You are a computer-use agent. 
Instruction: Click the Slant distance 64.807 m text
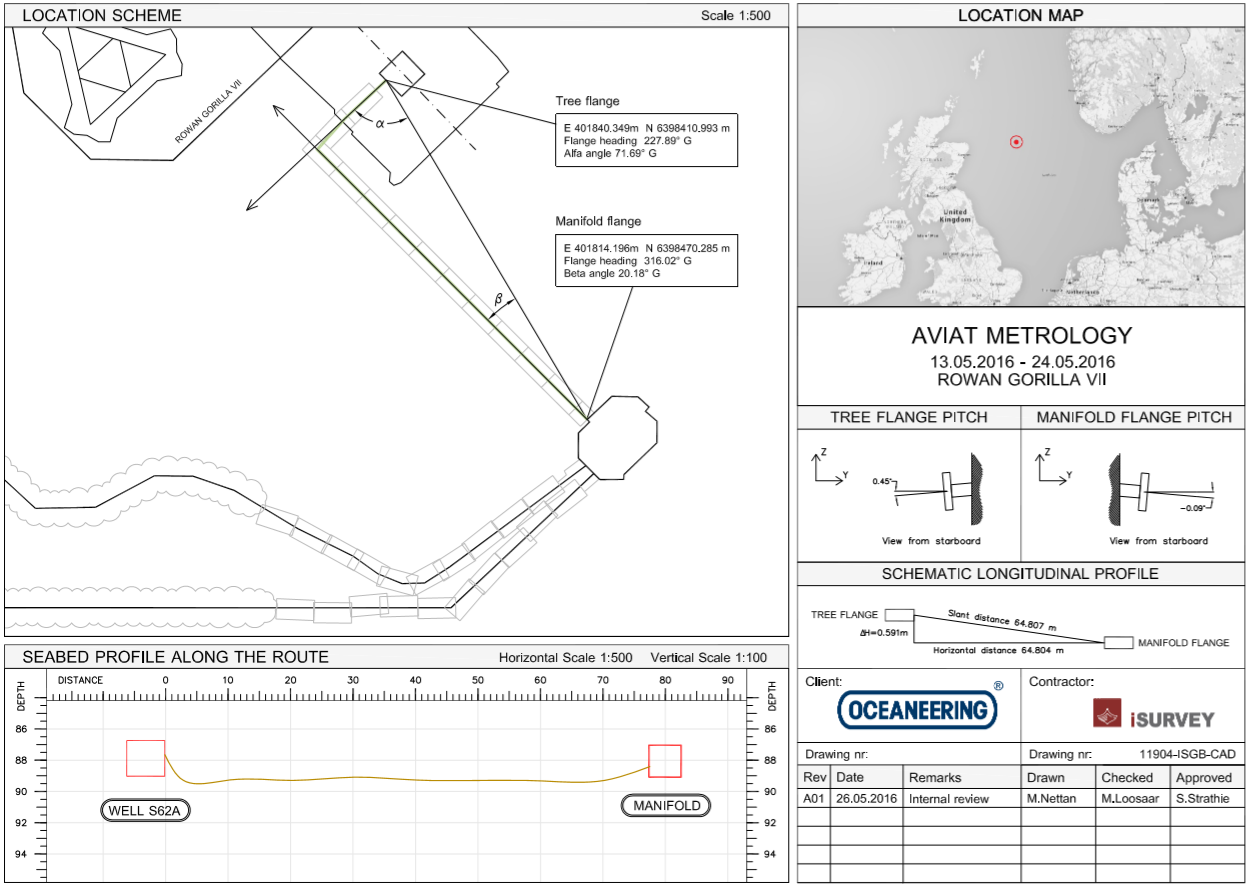[1002, 621]
